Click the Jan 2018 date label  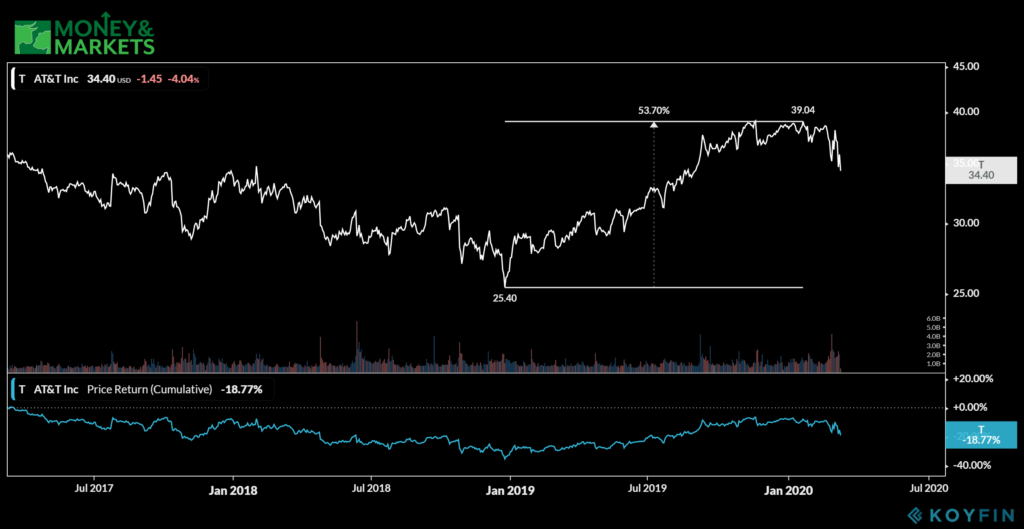click(x=233, y=488)
